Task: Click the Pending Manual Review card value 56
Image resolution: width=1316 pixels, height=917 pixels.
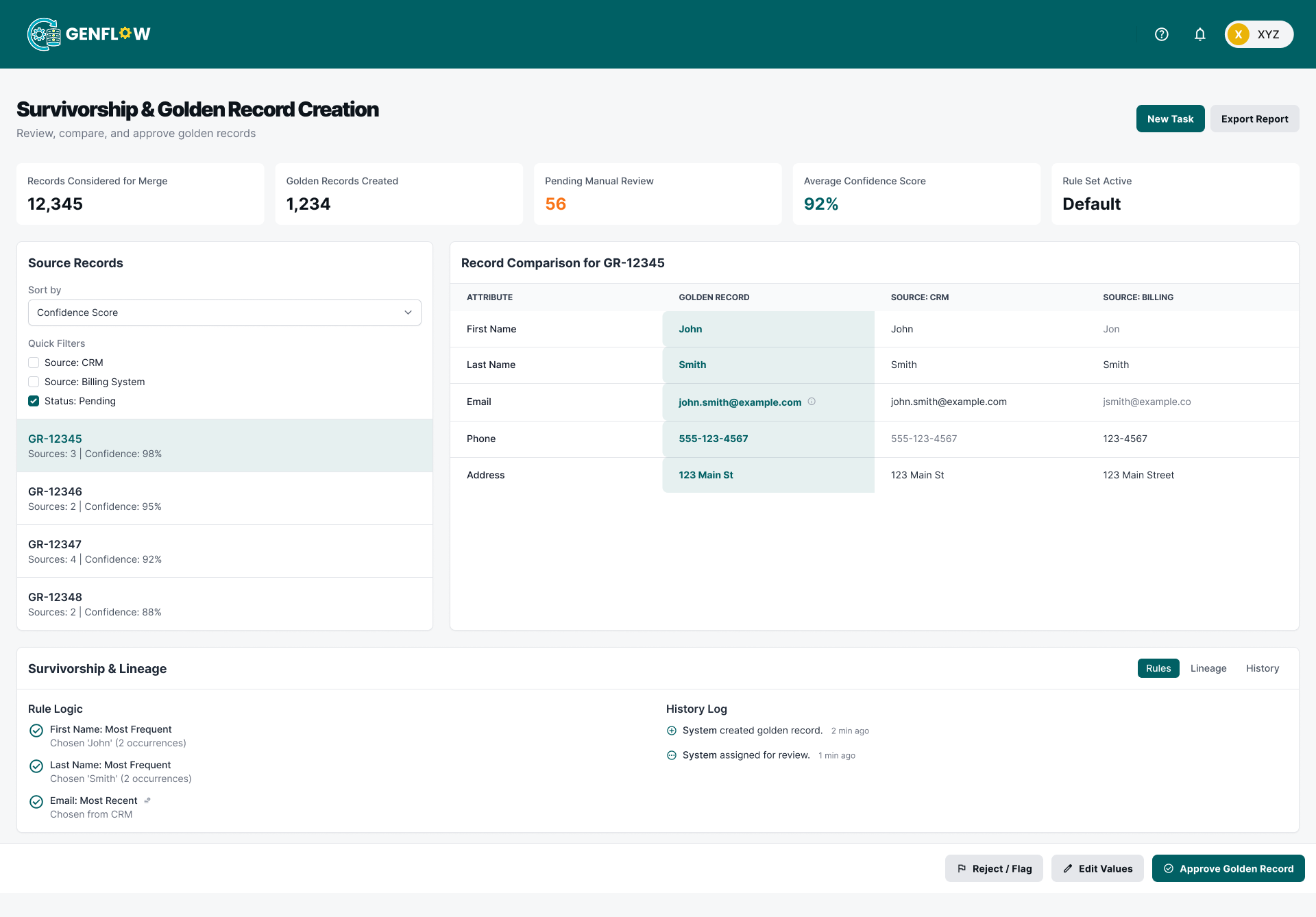Action: 556,204
